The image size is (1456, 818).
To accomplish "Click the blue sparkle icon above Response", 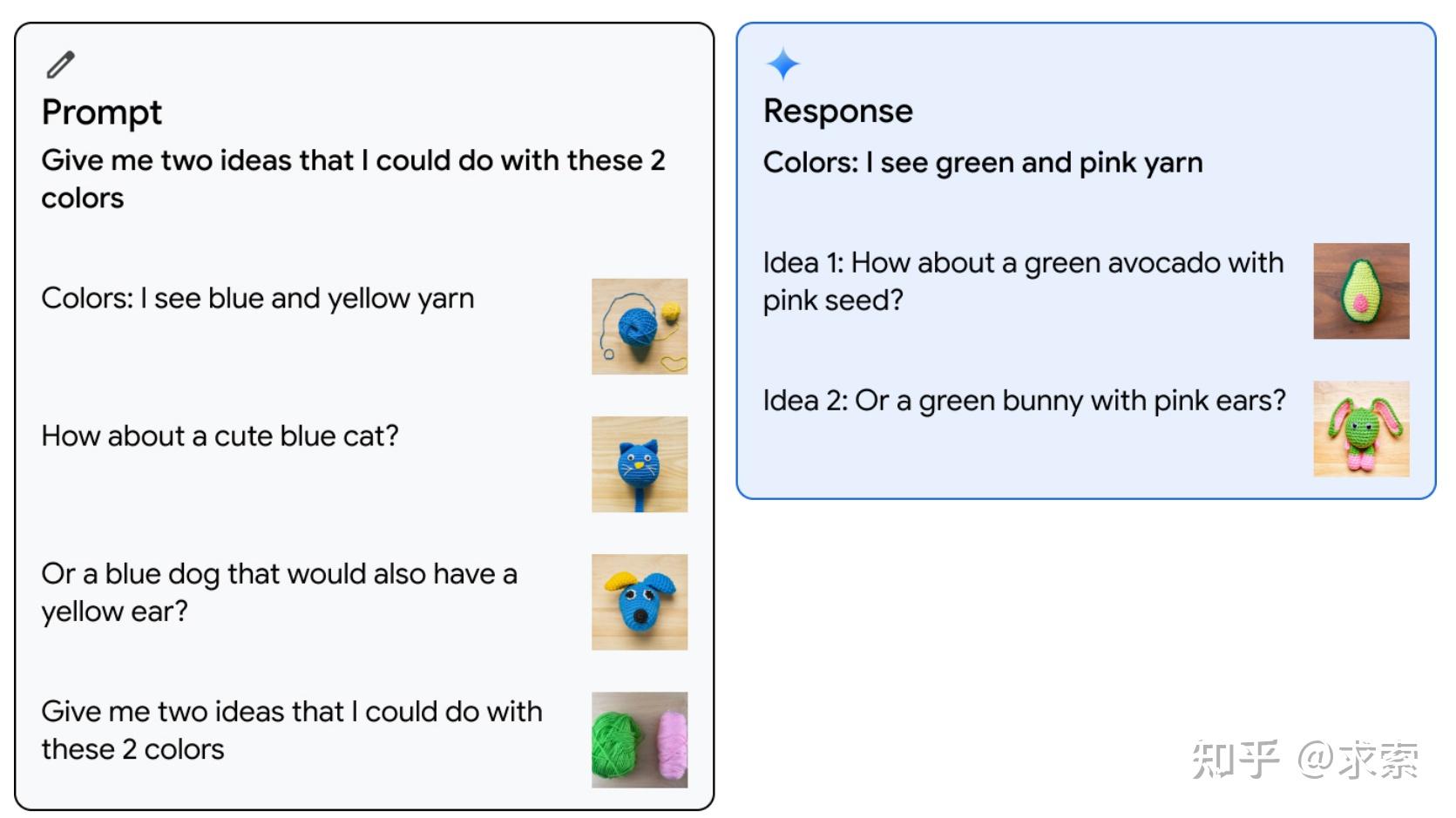I will tap(782, 64).
